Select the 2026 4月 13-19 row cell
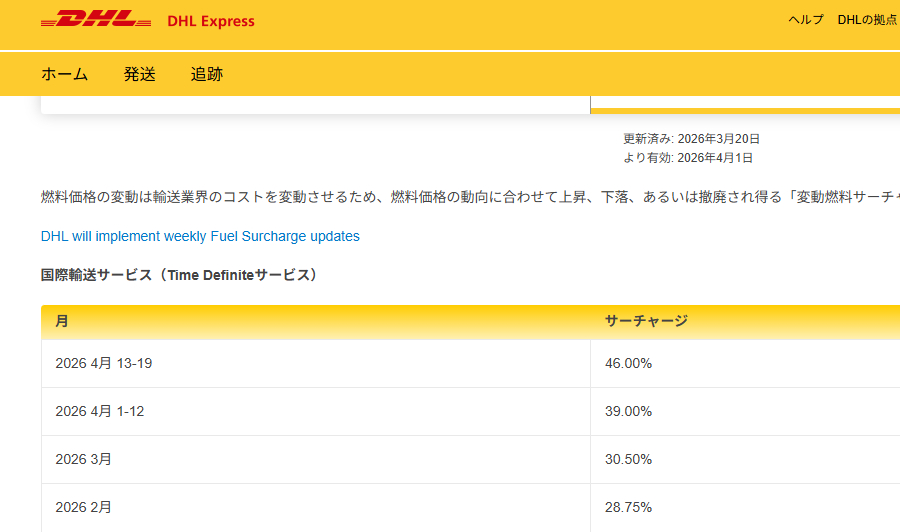Screen dimensions: 900x532 click(x=316, y=363)
